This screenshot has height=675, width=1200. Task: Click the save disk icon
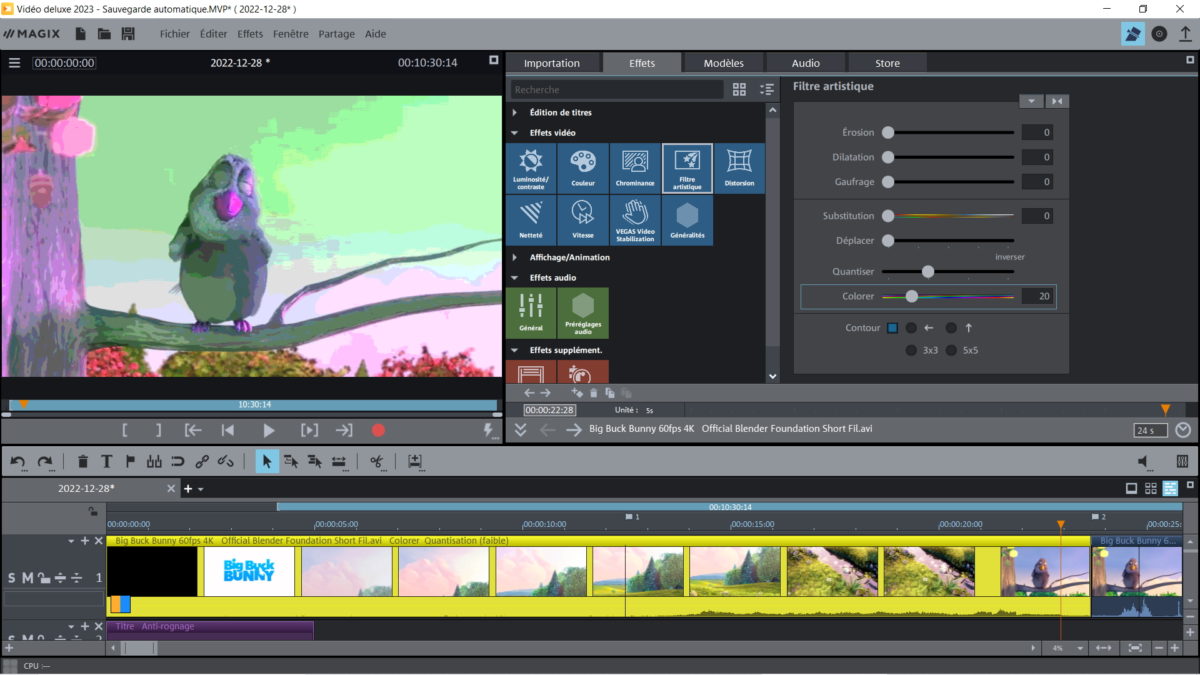pyautogui.click(x=128, y=34)
